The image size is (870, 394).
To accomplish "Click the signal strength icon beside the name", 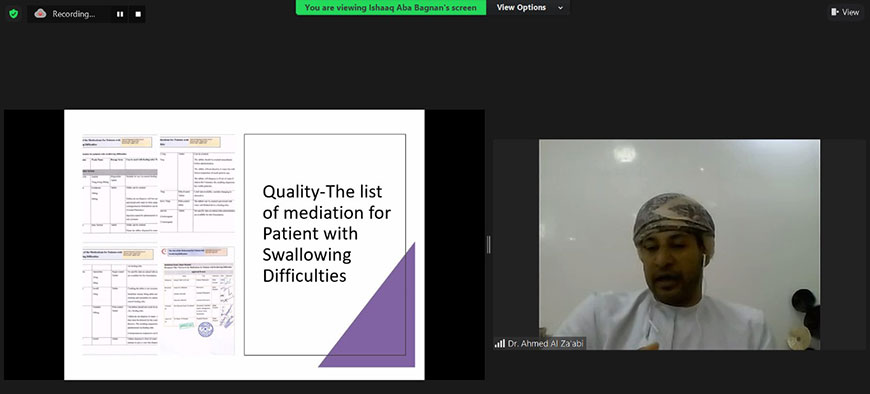I will [500, 344].
